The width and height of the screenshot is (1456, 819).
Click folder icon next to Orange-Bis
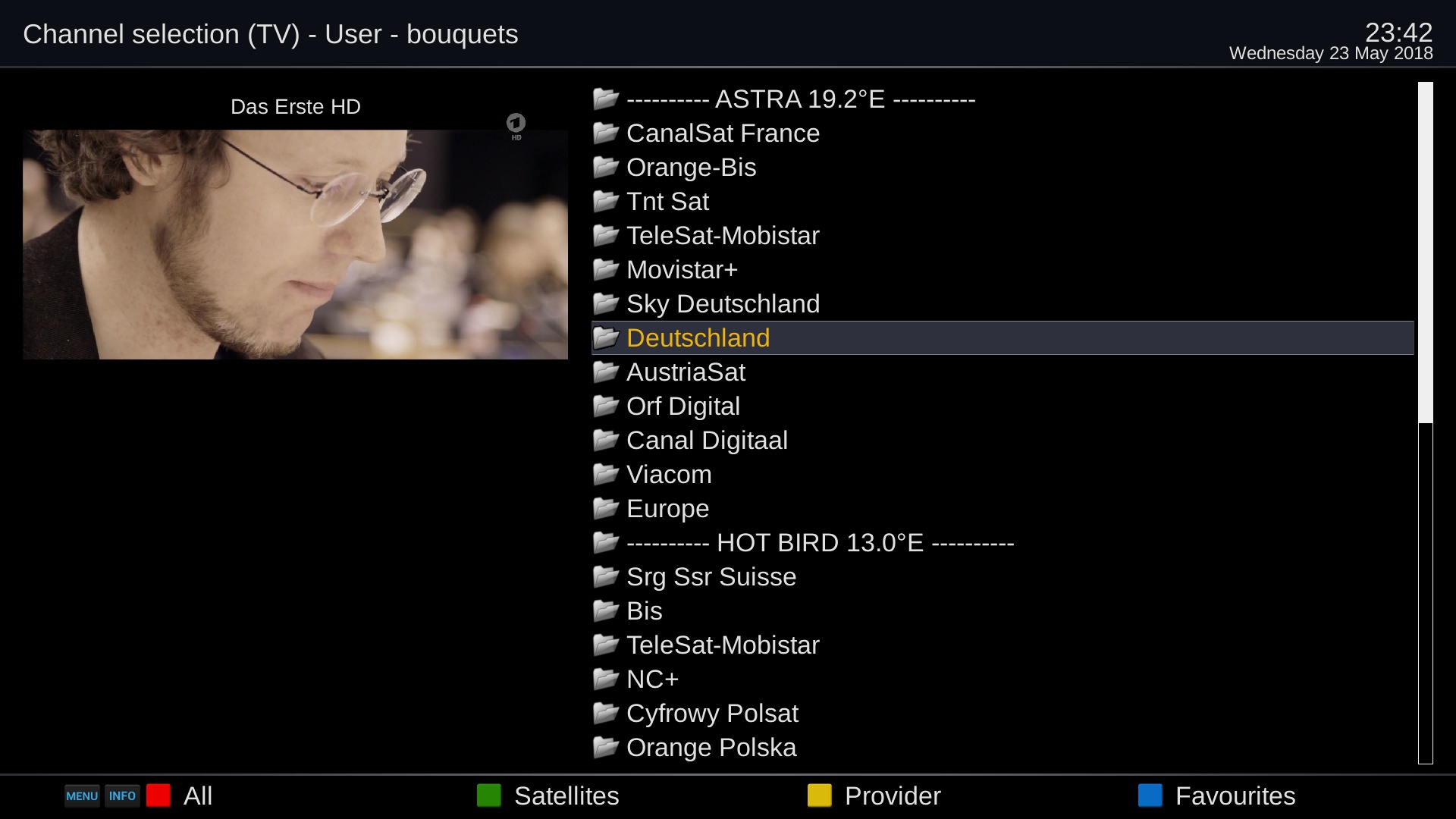[x=606, y=167]
